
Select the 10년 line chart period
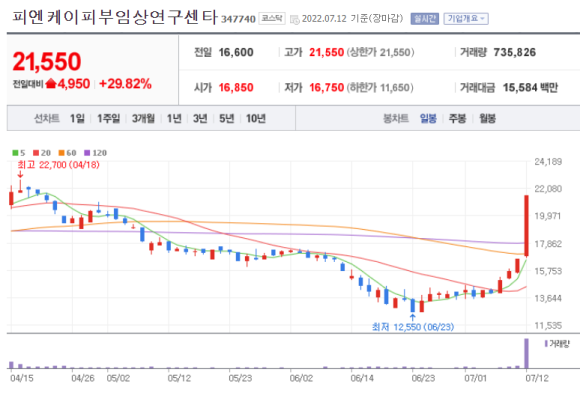coord(256,118)
